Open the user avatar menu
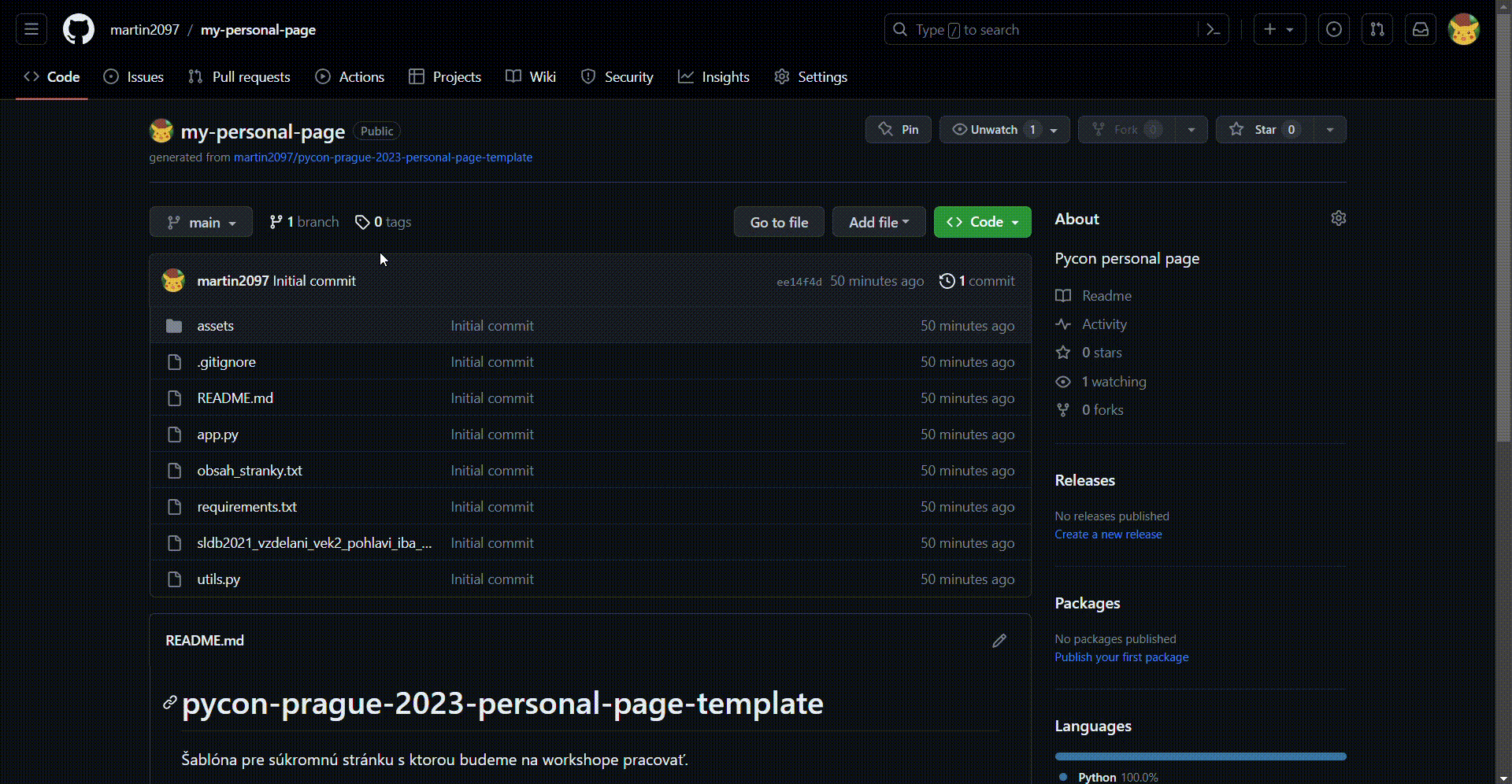The height and width of the screenshot is (784, 1512). pyautogui.click(x=1464, y=30)
